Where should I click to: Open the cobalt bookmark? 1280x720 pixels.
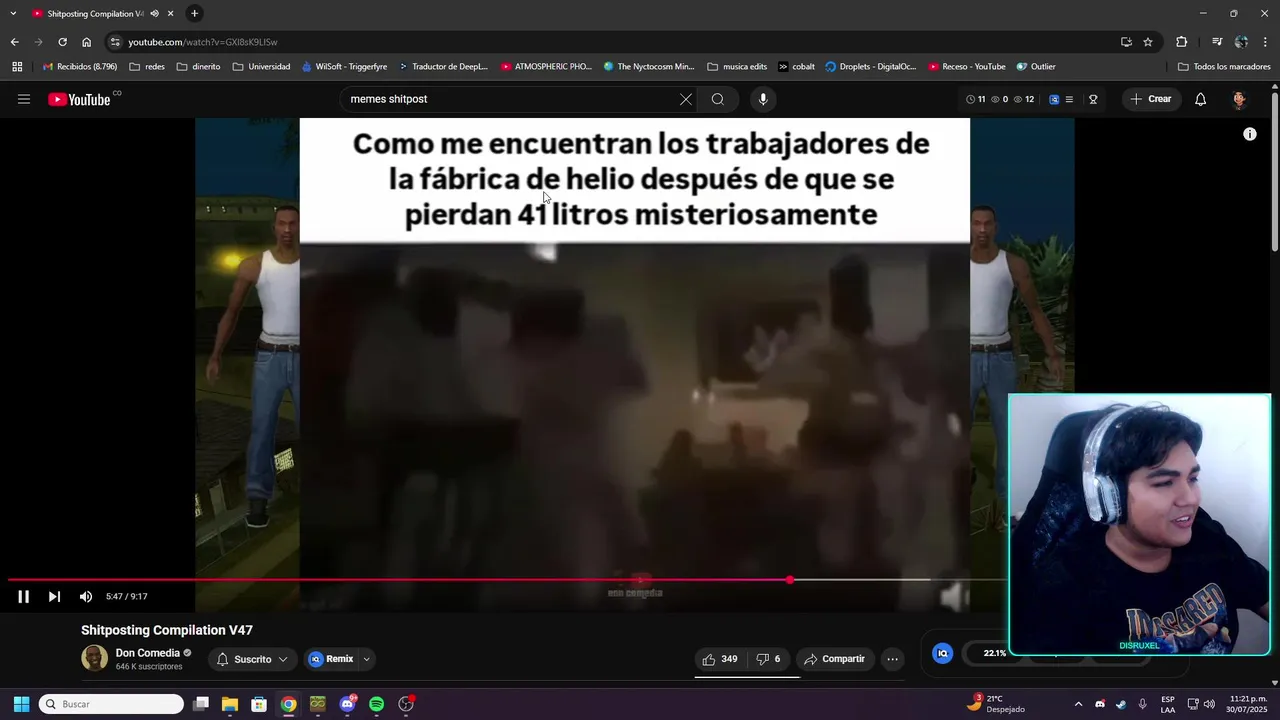coord(796,67)
